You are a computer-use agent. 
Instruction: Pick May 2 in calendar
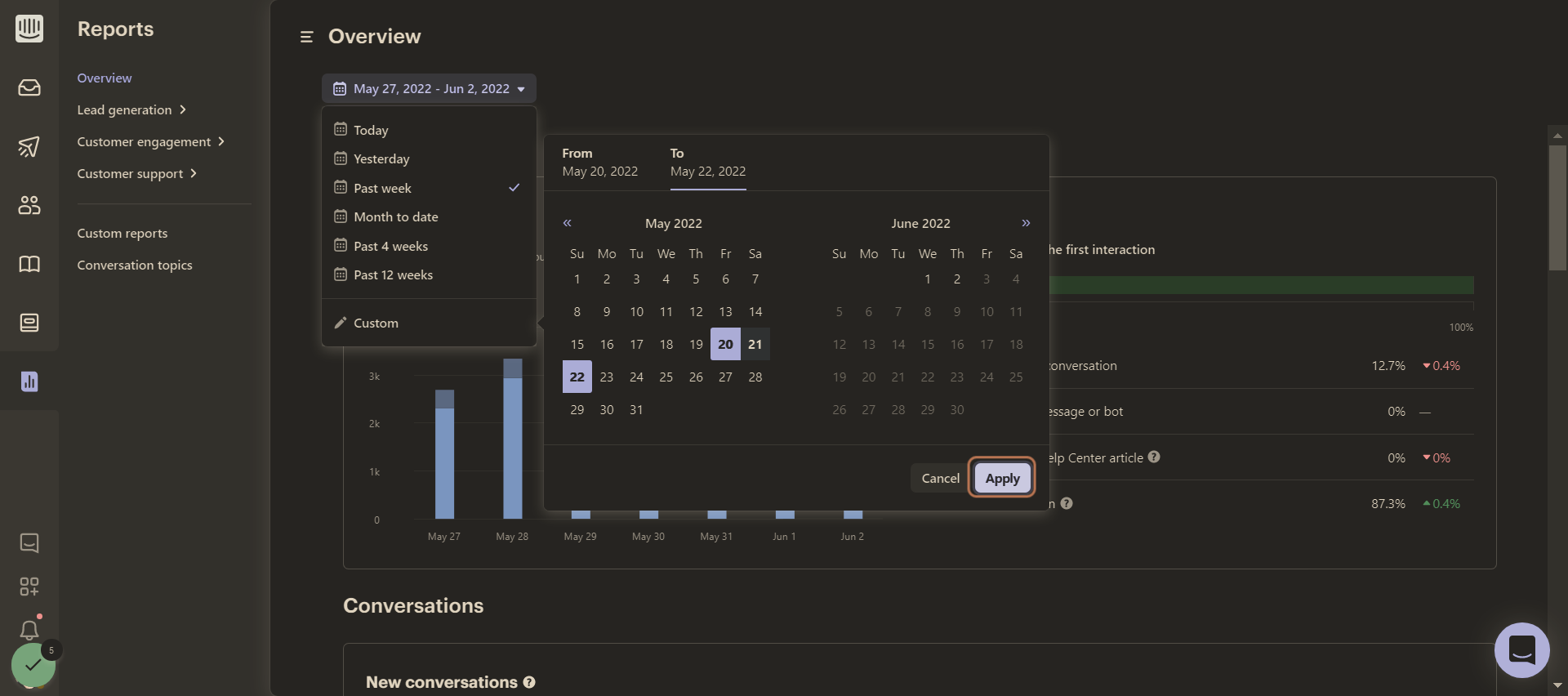point(607,279)
